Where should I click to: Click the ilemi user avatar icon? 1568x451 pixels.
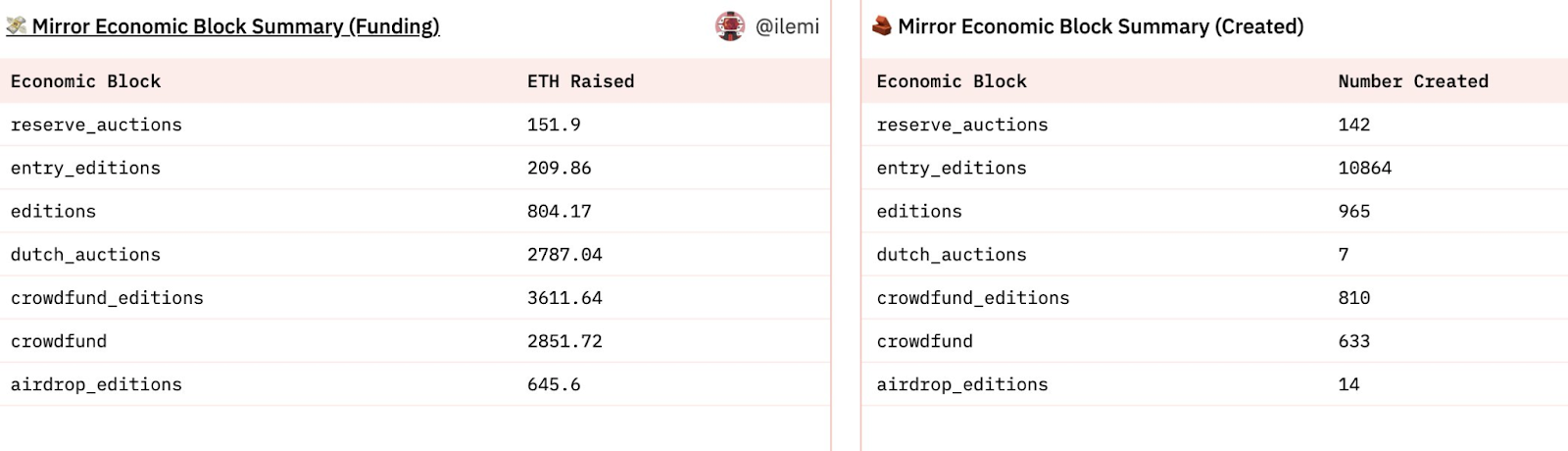point(730,26)
